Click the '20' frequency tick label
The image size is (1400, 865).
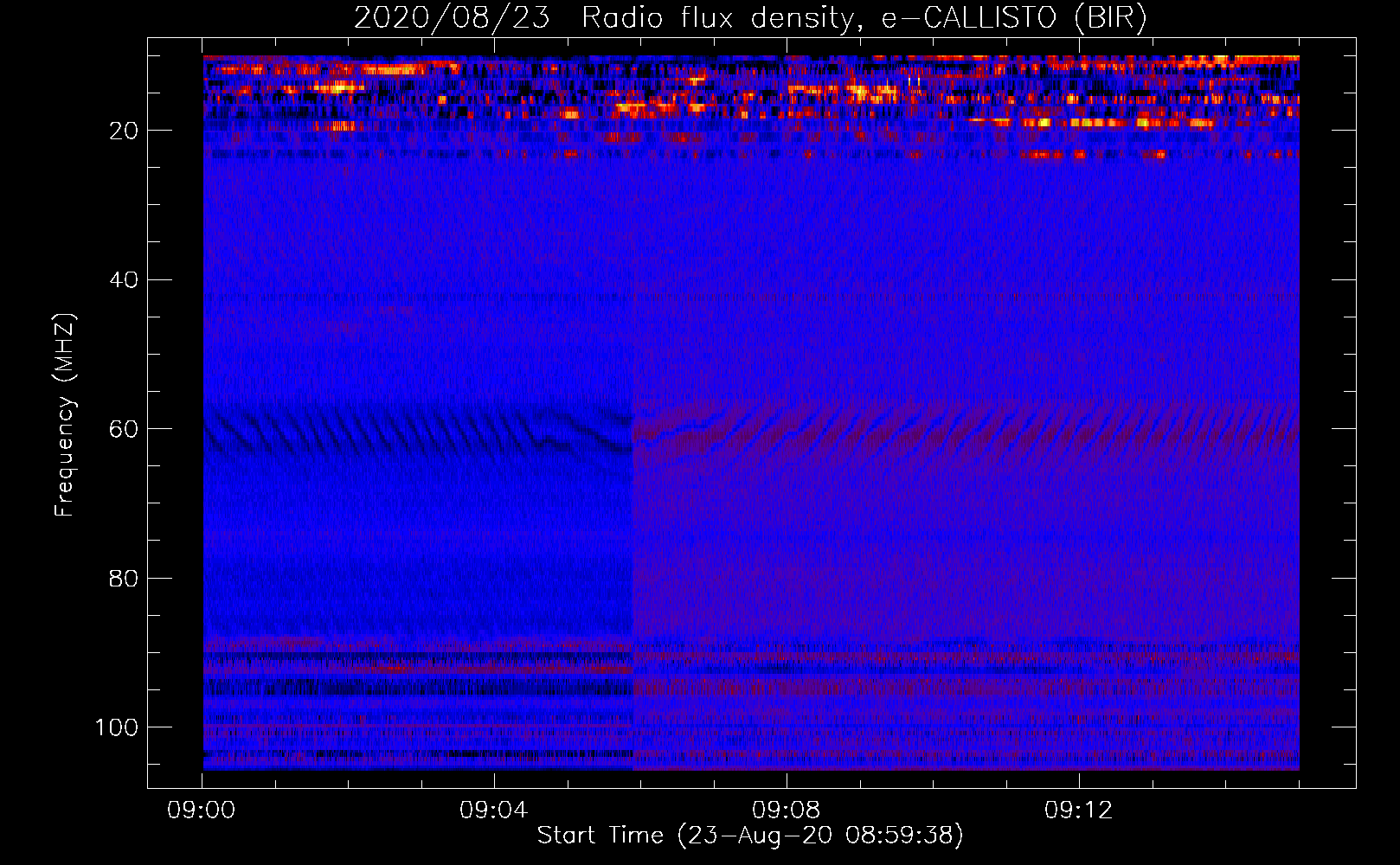click(124, 131)
